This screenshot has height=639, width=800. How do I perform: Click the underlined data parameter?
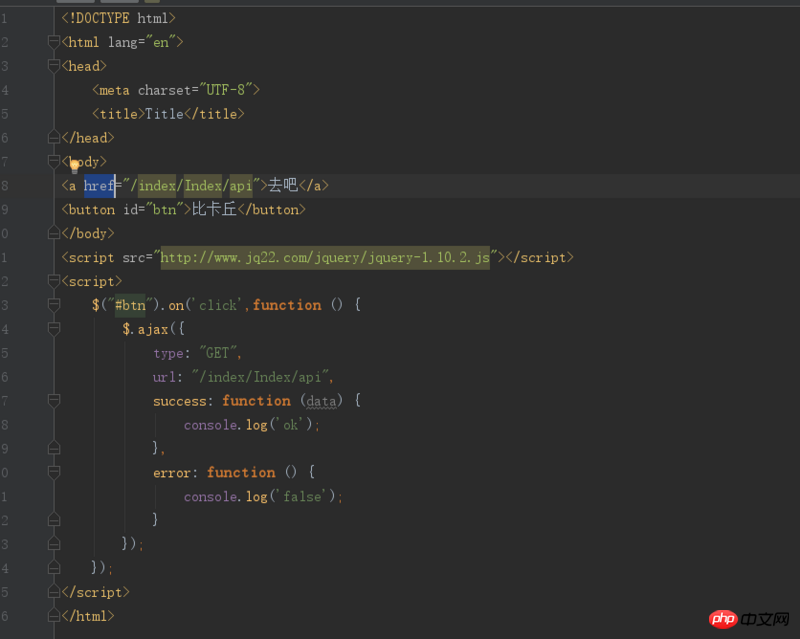tap(321, 401)
